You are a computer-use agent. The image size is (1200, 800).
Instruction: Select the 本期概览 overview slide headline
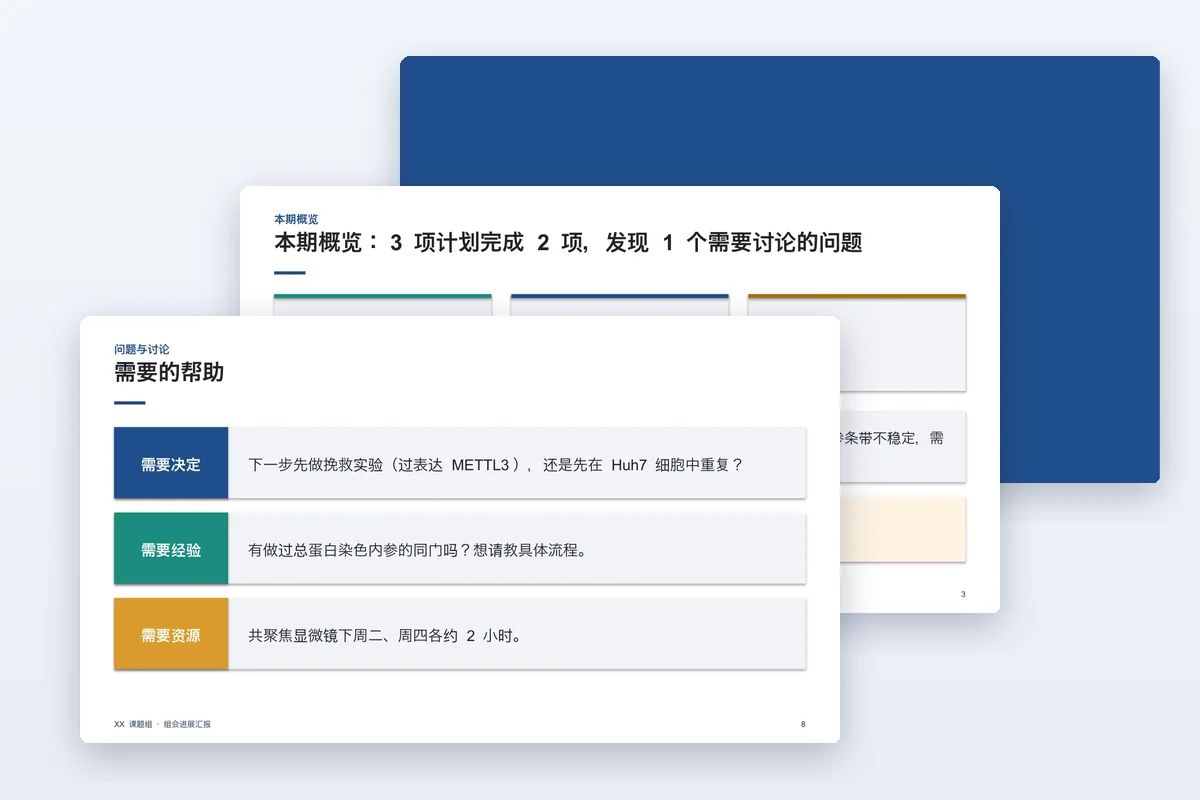568,243
